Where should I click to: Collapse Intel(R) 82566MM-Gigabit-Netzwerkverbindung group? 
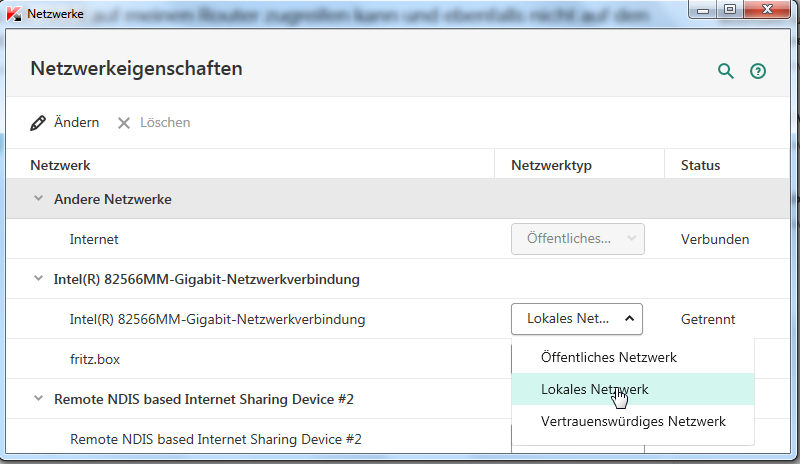[x=39, y=279]
